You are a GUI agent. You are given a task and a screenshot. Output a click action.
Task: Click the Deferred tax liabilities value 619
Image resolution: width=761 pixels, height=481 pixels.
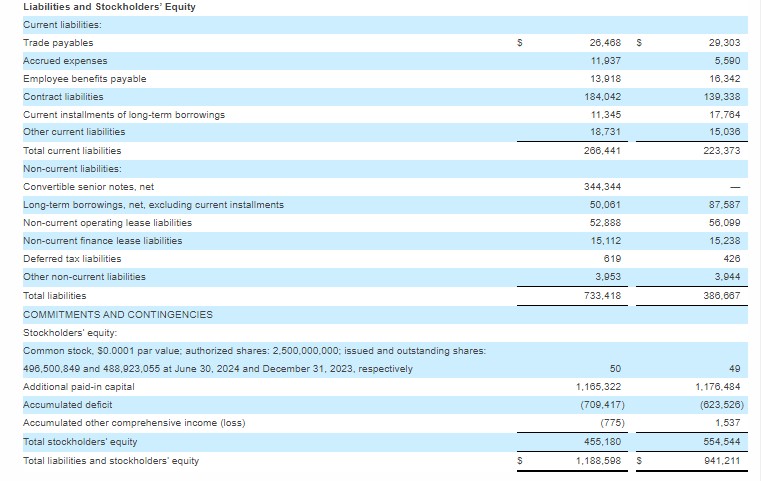[x=612, y=259]
